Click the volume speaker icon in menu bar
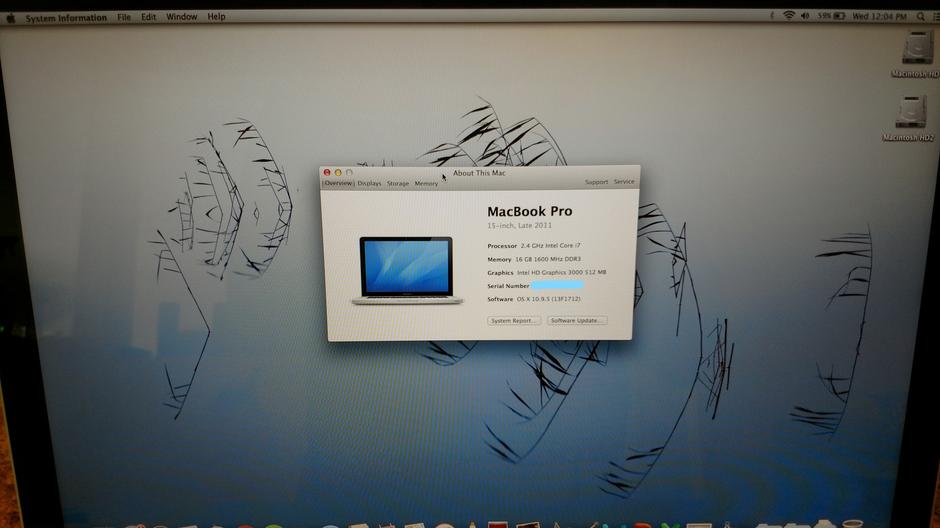 coord(805,16)
